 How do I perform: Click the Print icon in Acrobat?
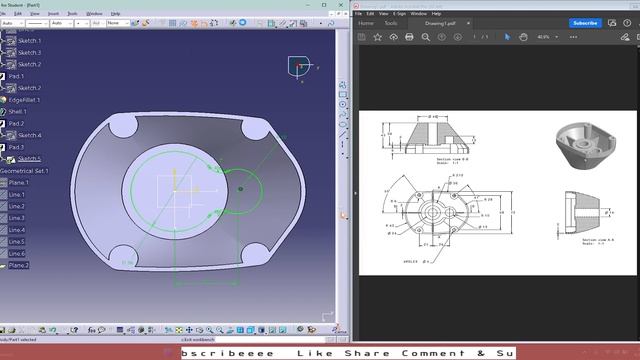pyautogui.click(x=409, y=37)
